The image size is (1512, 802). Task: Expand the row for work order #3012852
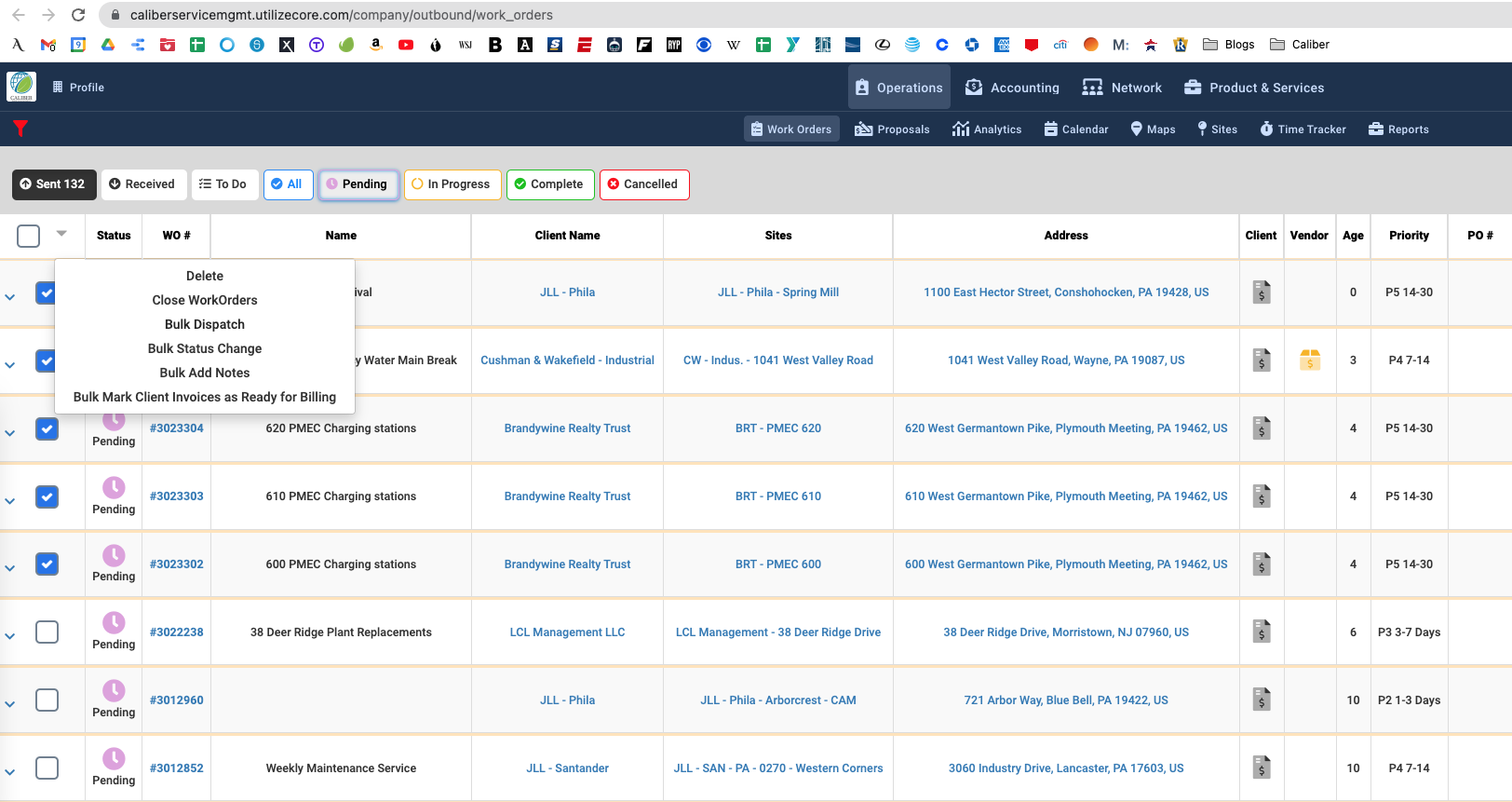(x=10, y=771)
